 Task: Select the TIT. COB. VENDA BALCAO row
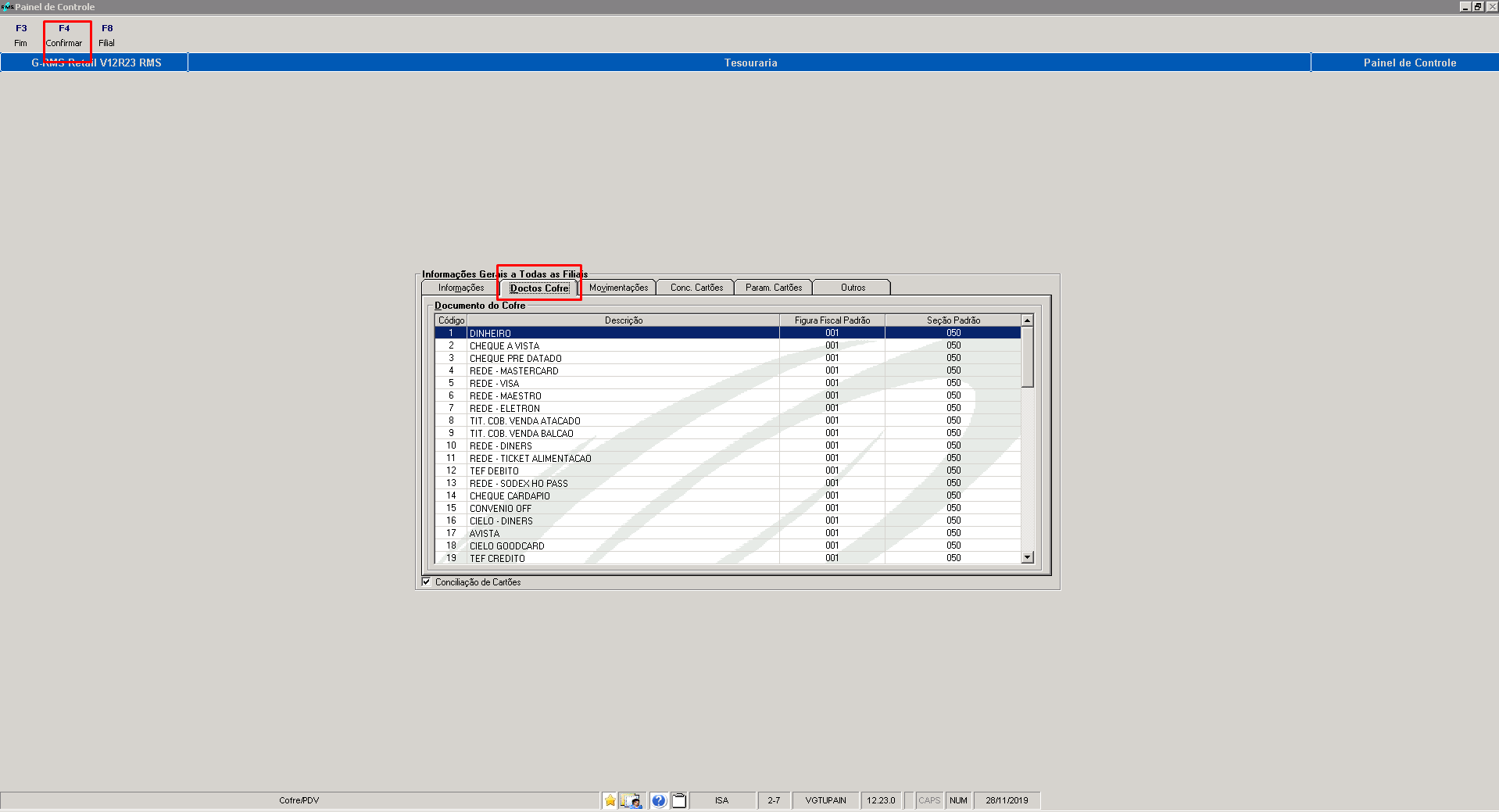pyautogui.click(x=728, y=433)
